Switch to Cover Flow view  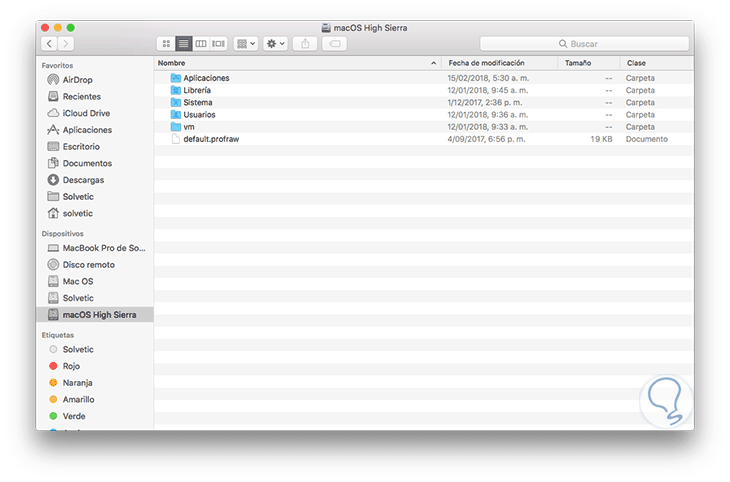218,44
